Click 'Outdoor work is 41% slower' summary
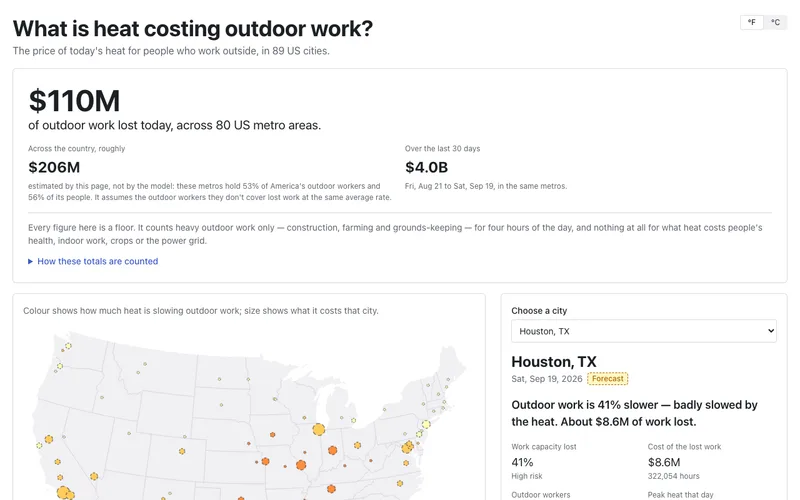 (x=634, y=413)
